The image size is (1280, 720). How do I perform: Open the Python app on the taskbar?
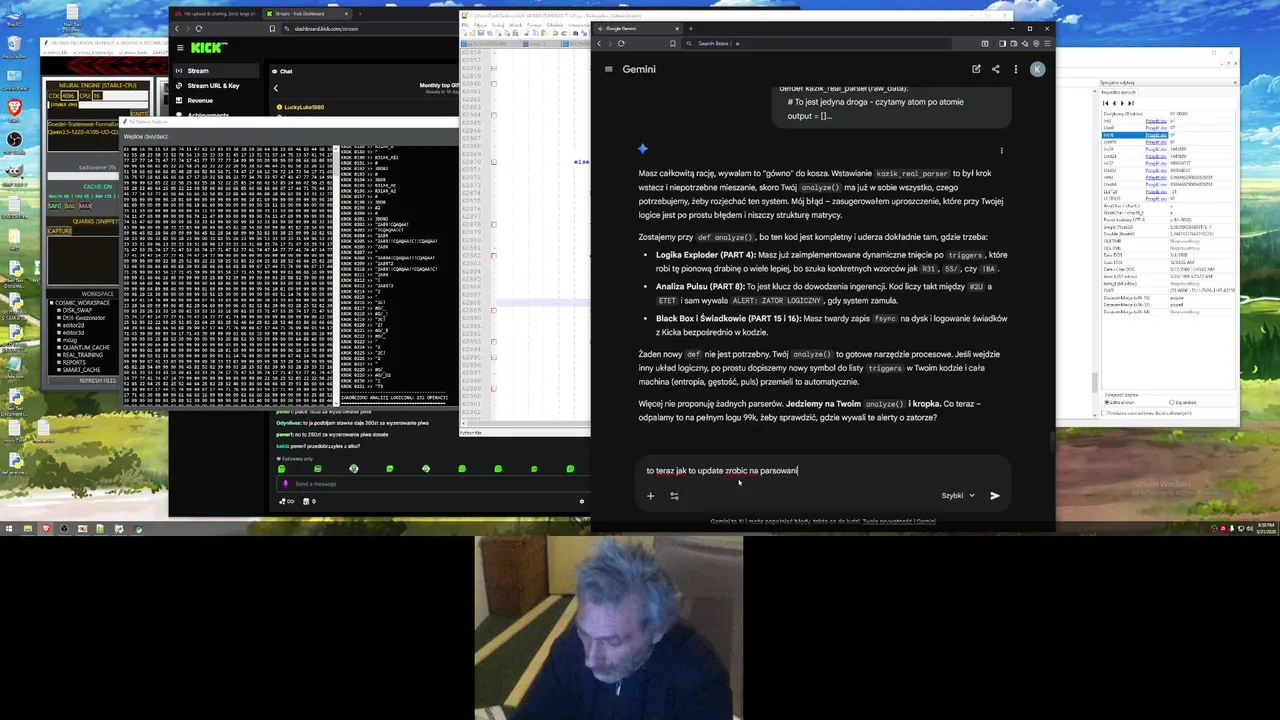pyautogui.click(x=138, y=529)
